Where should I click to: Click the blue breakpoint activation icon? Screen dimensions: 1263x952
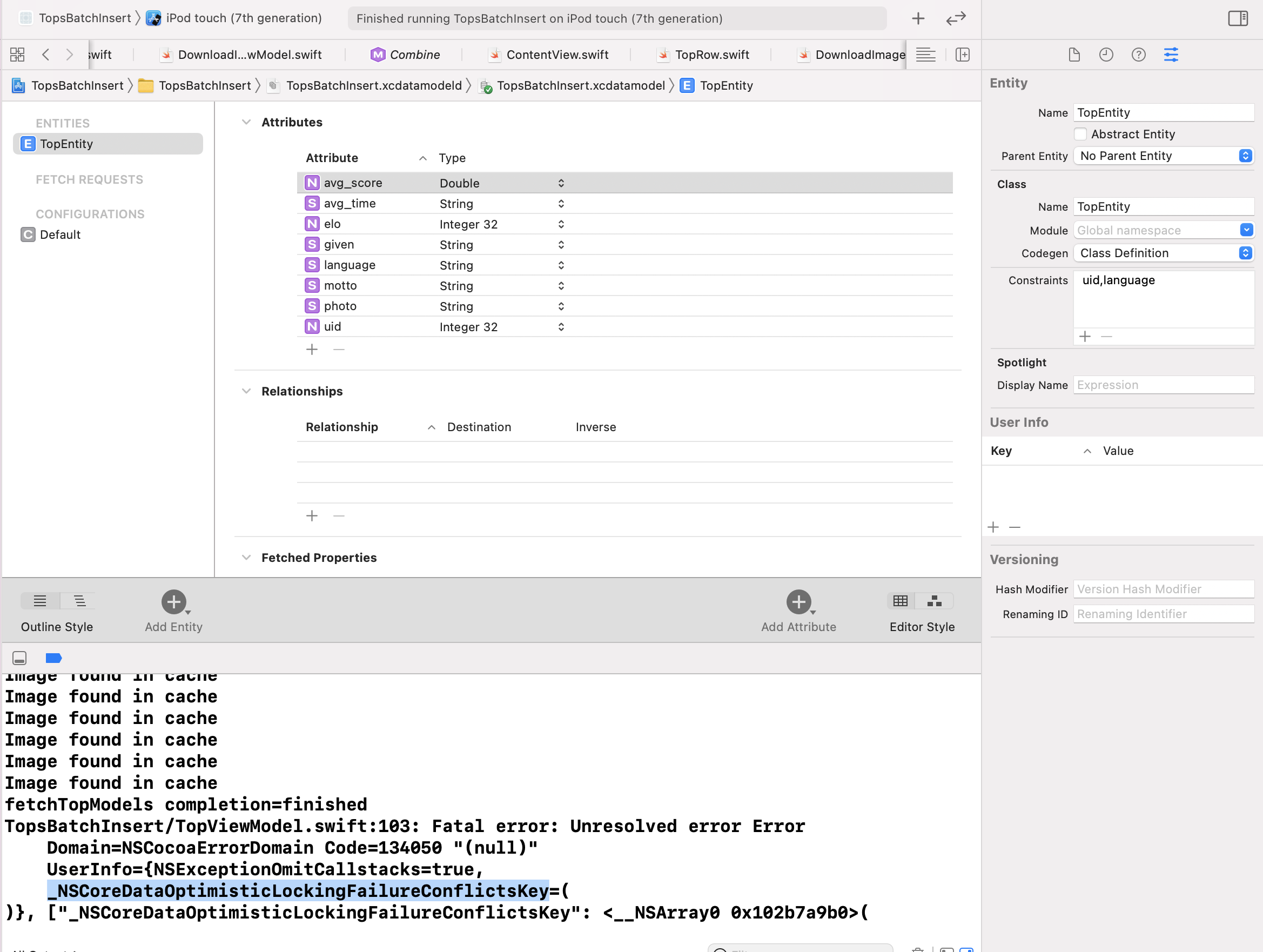point(53,658)
